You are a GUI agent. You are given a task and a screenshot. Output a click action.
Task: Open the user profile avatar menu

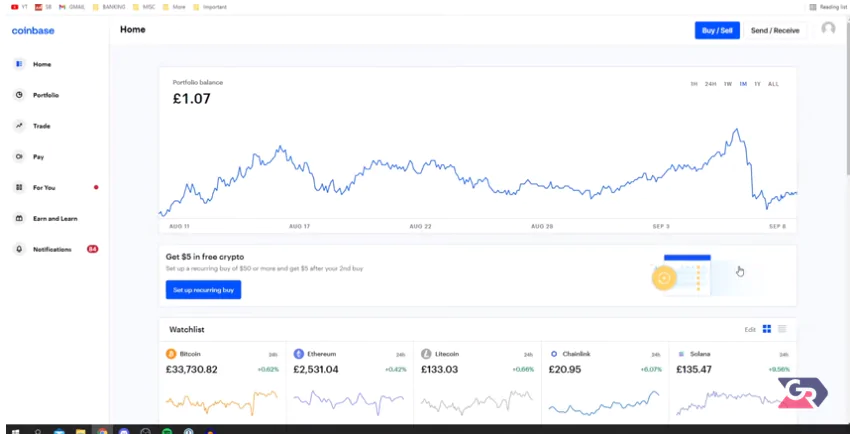click(828, 29)
